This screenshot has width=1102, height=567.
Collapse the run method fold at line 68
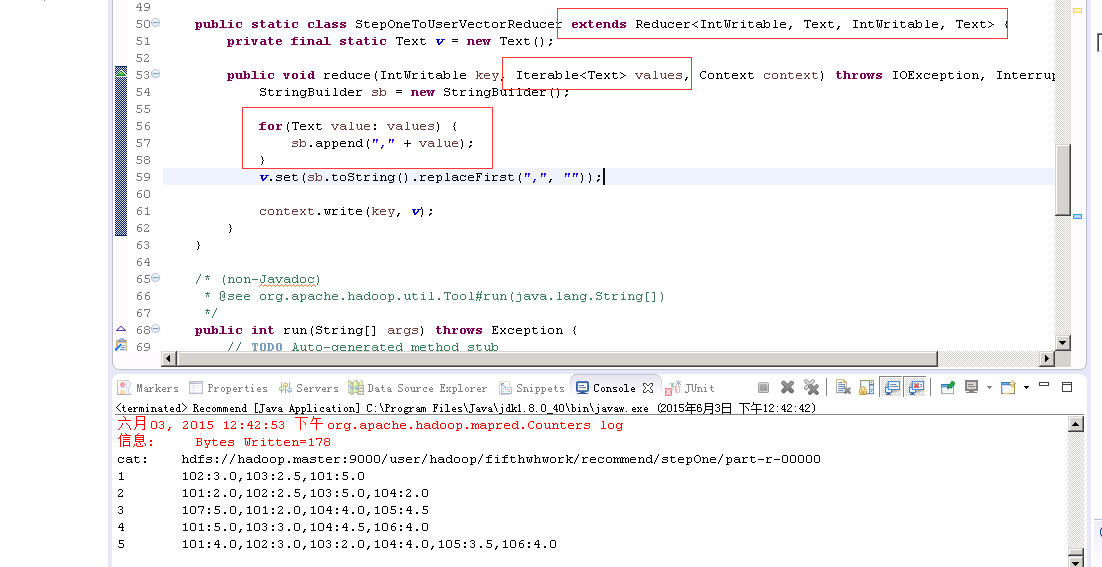coord(156,329)
